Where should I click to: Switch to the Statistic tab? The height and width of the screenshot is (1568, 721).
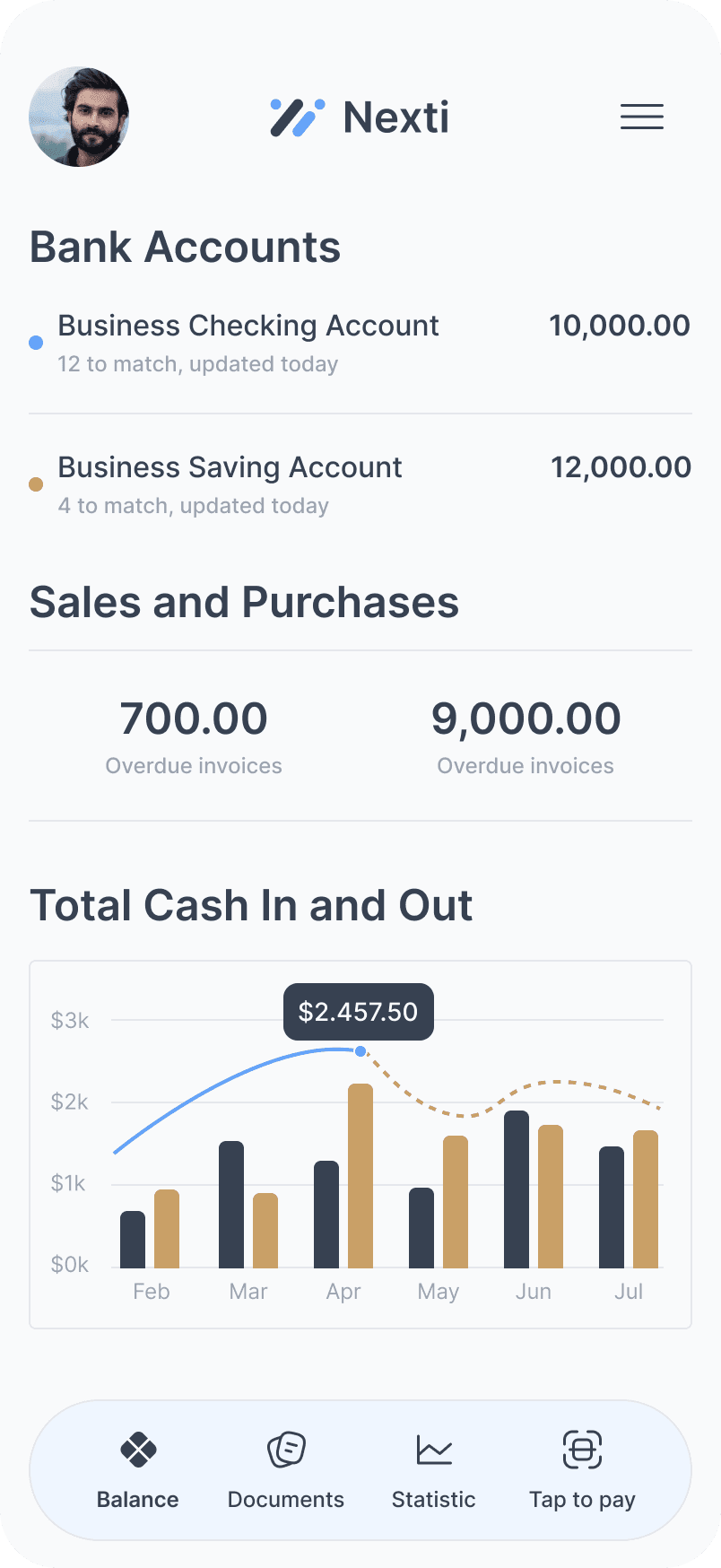[433, 1471]
